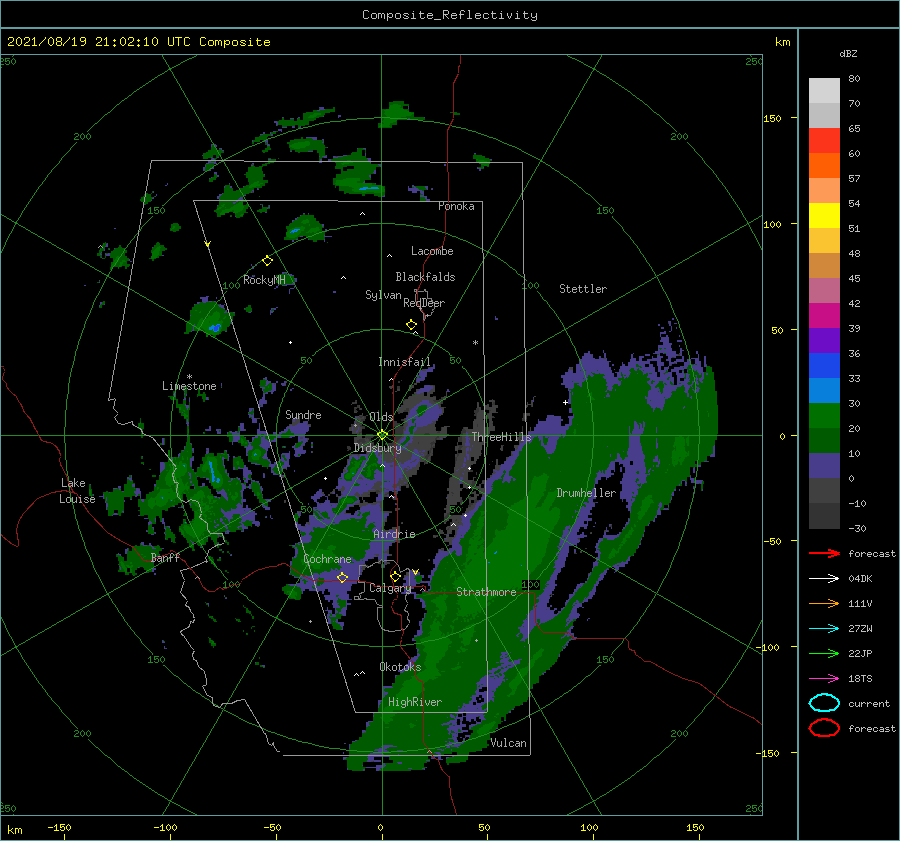900x841 pixels.
Task: Click the Composite_Reflectivity title text
Action: pyautogui.click(x=450, y=15)
